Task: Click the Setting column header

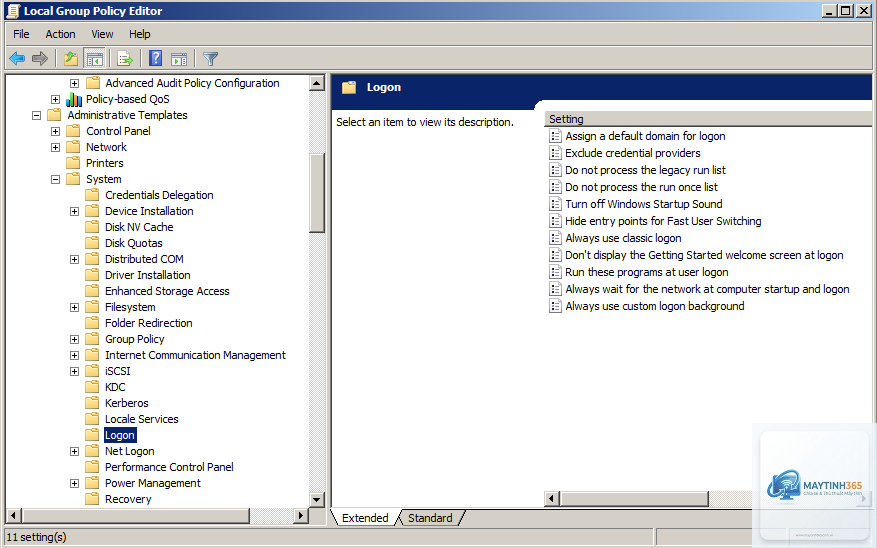Action: tap(708, 119)
